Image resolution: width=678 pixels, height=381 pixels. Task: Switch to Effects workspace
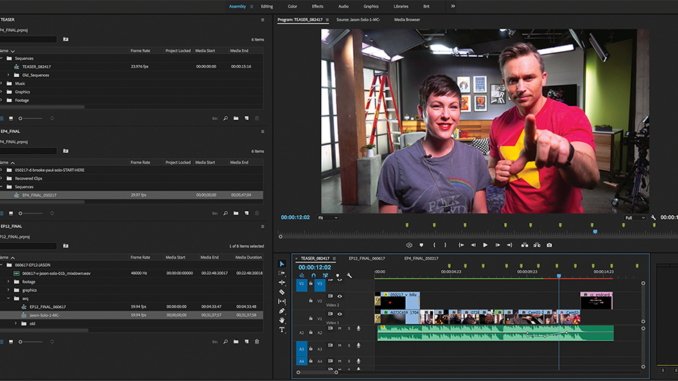317,6
